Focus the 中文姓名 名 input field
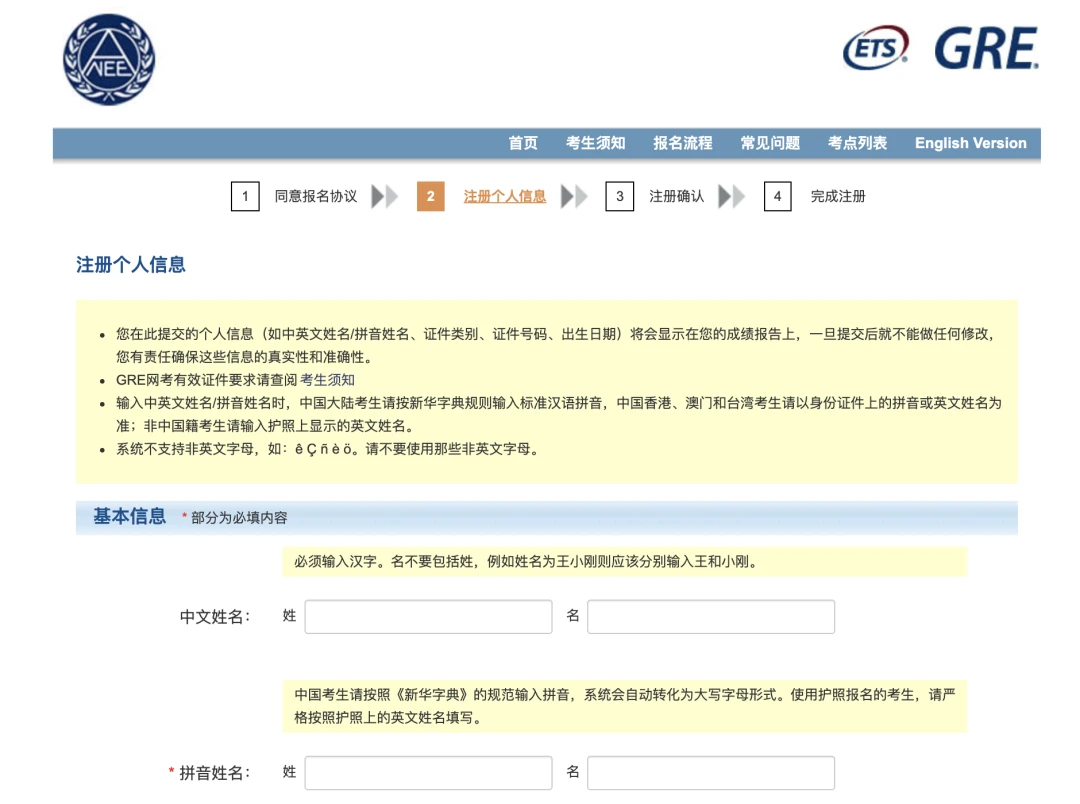Viewport: 1080px width, 804px height. coord(711,617)
